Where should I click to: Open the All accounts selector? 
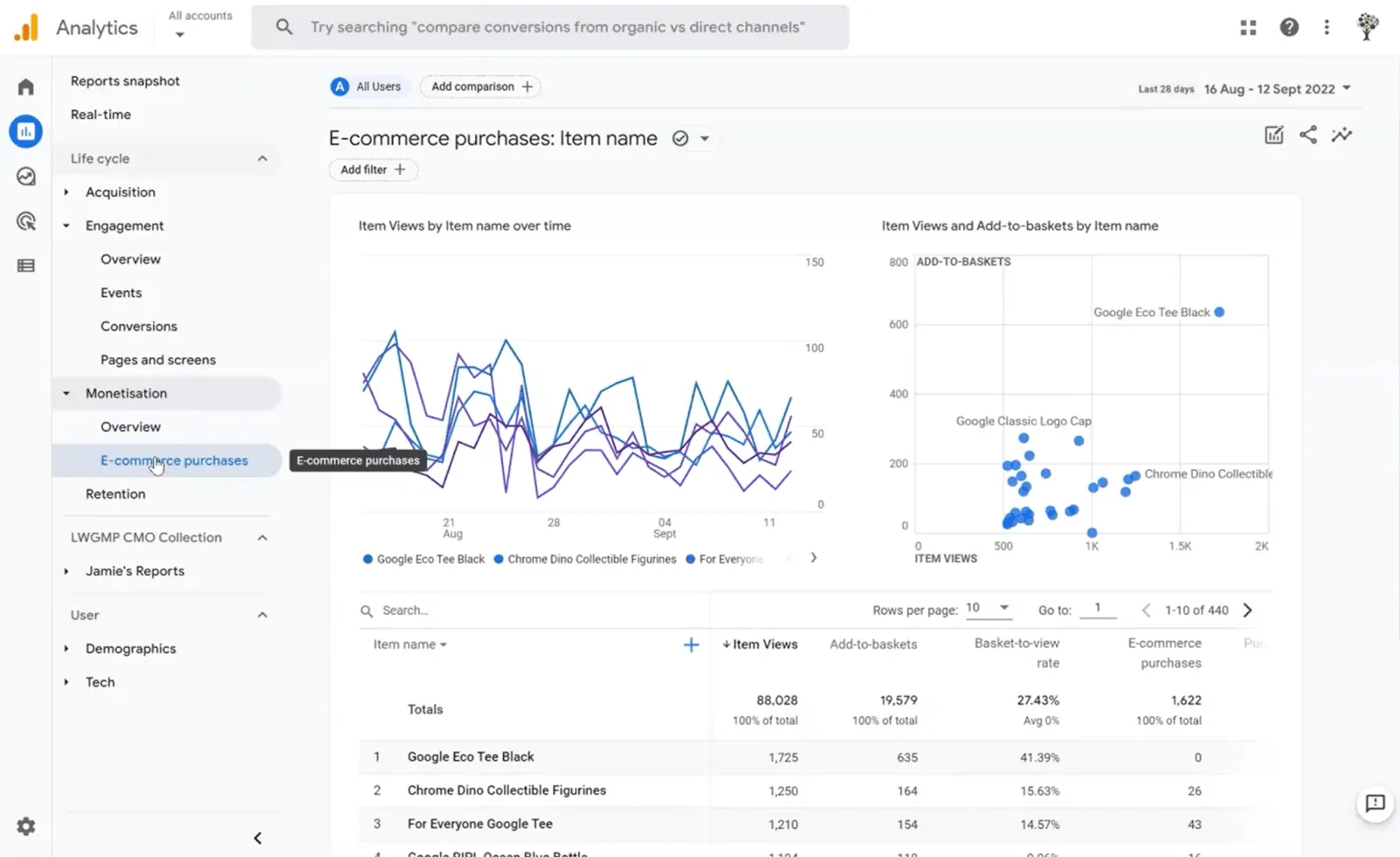click(x=200, y=25)
